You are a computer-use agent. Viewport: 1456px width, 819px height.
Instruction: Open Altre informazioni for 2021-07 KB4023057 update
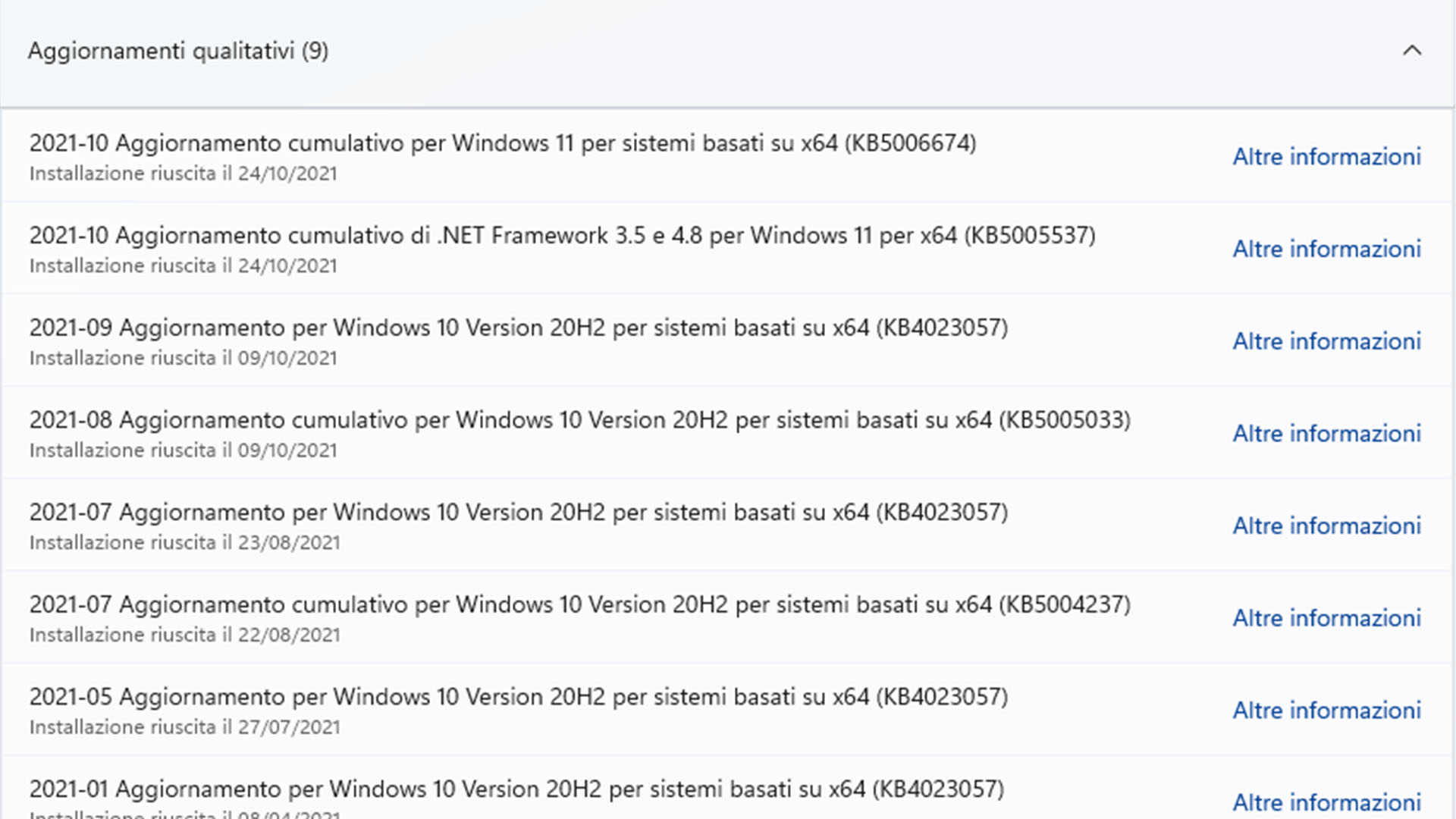coord(1326,526)
